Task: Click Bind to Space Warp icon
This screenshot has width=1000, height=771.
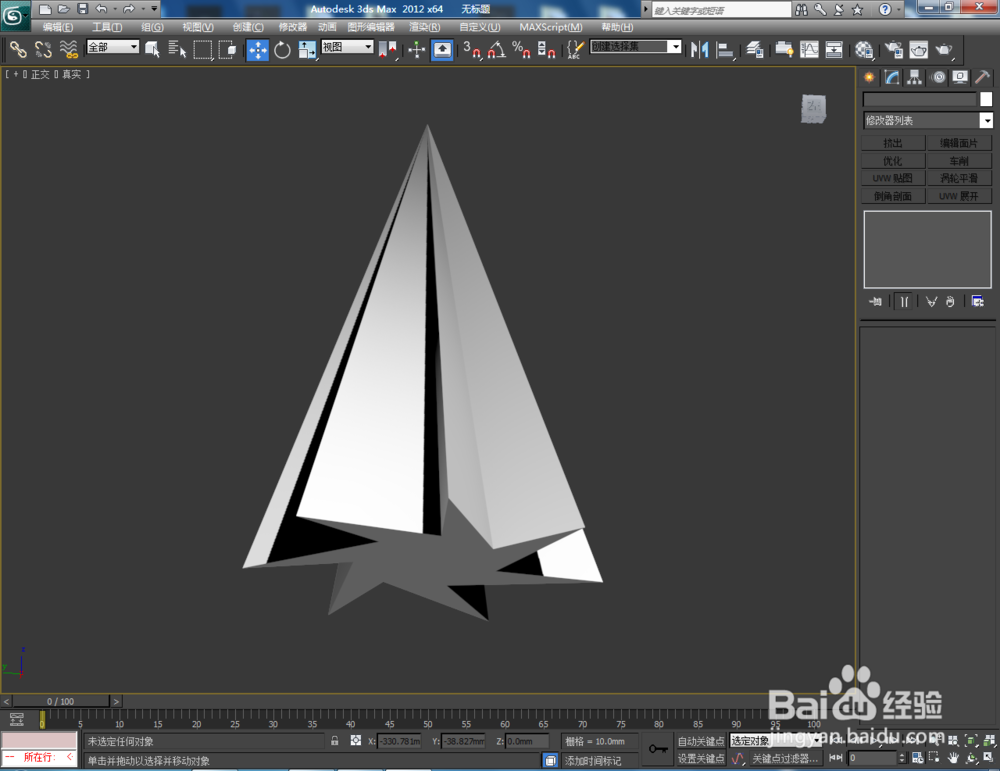Action: pos(68,49)
